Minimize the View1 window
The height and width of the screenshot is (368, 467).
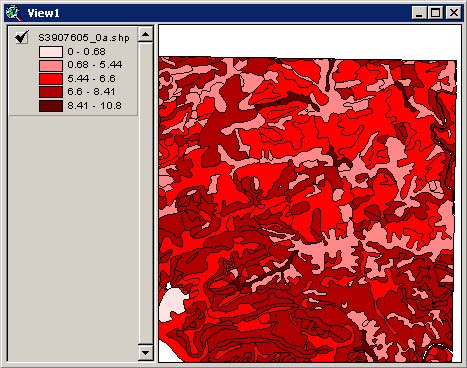pos(419,13)
